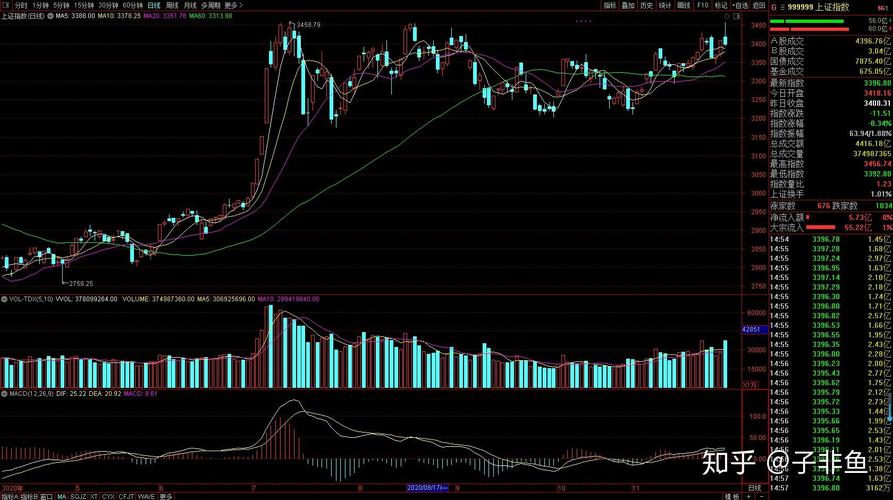Switch chart to 分时 intraday view

point(20,5)
